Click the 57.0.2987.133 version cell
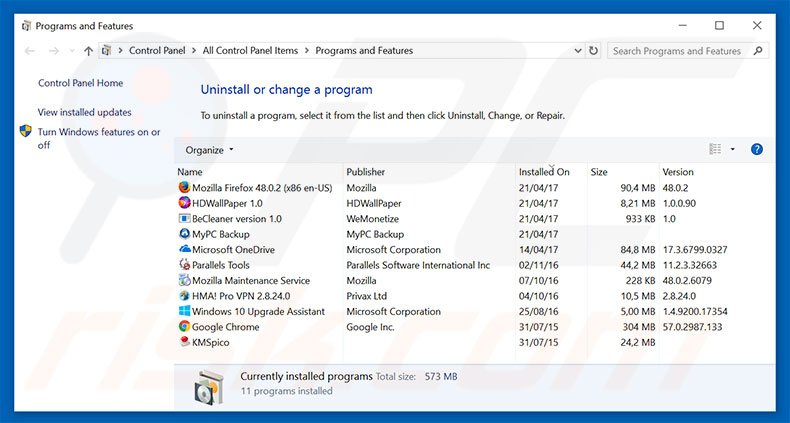This screenshot has height=423, width=790. pyautogui.click(x=692, y=327)
